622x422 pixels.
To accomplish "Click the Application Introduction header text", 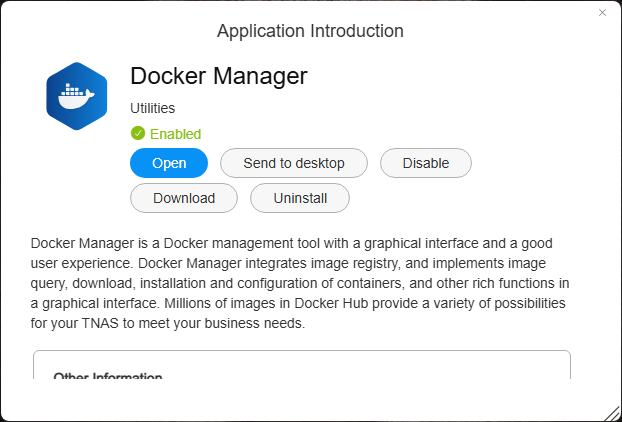I will (x=310, y=31).
